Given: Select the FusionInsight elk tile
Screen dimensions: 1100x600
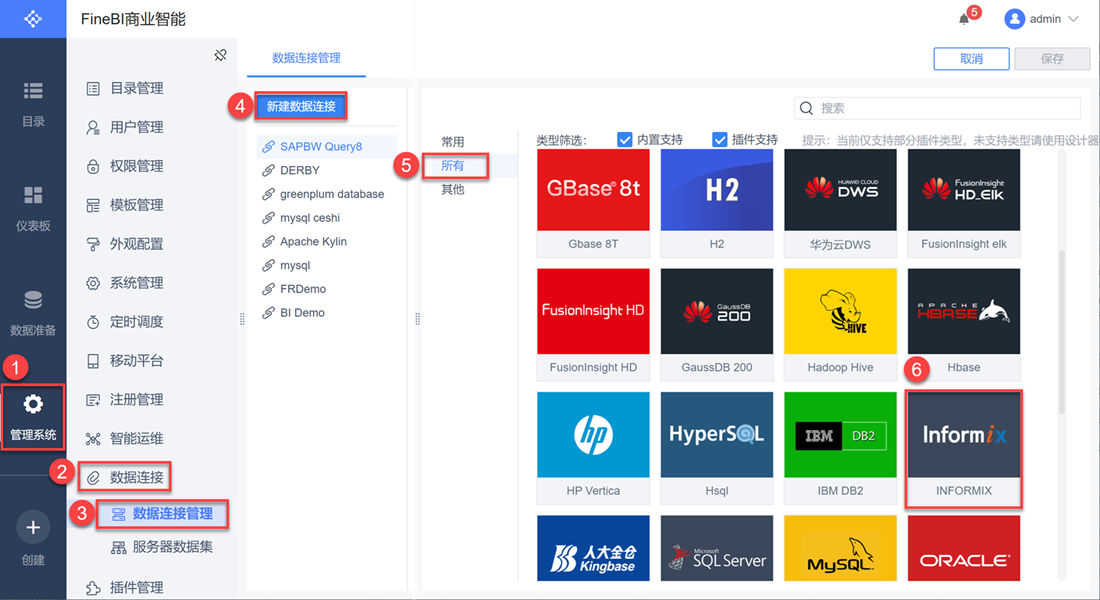Looking at the screenshot, I should point(964,203).
